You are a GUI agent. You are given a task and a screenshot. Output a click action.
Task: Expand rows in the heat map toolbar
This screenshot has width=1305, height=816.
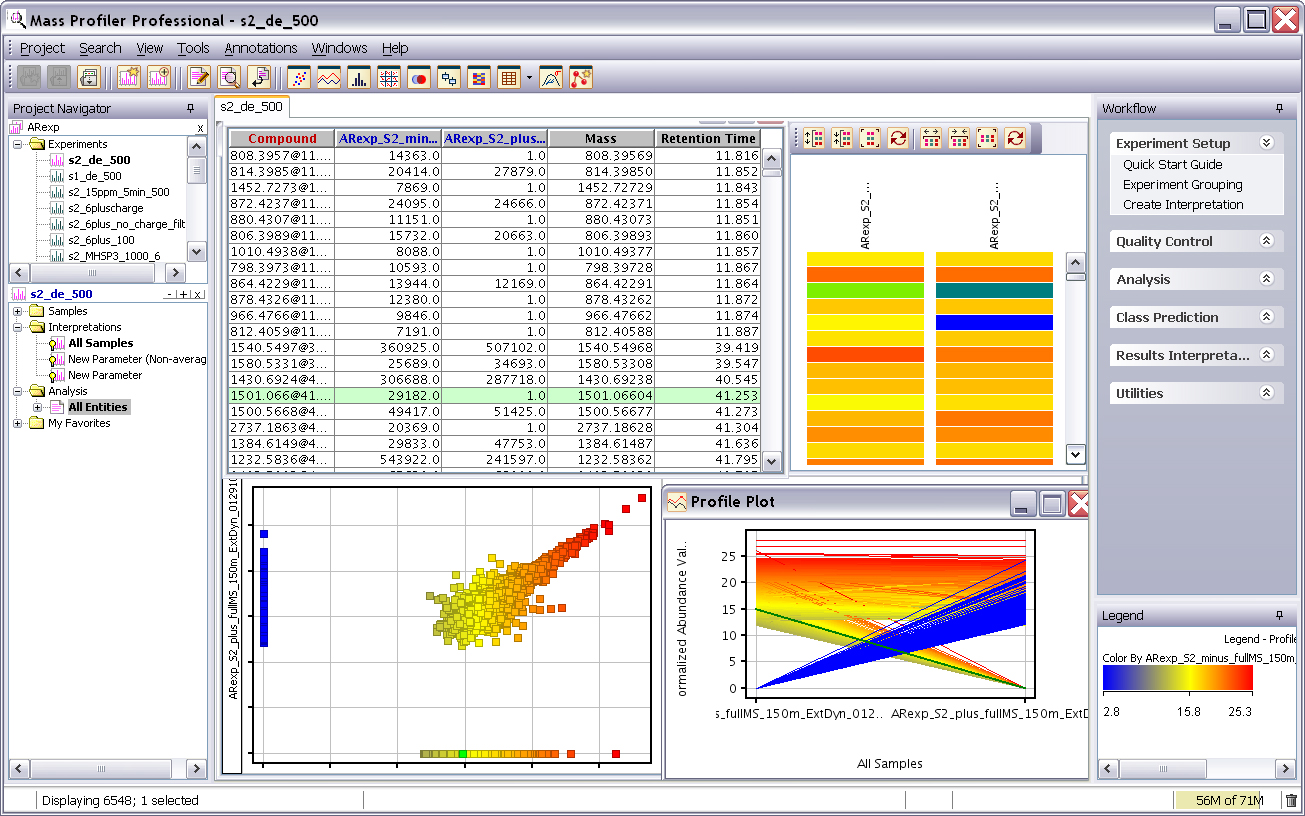[x=814, y=139]
